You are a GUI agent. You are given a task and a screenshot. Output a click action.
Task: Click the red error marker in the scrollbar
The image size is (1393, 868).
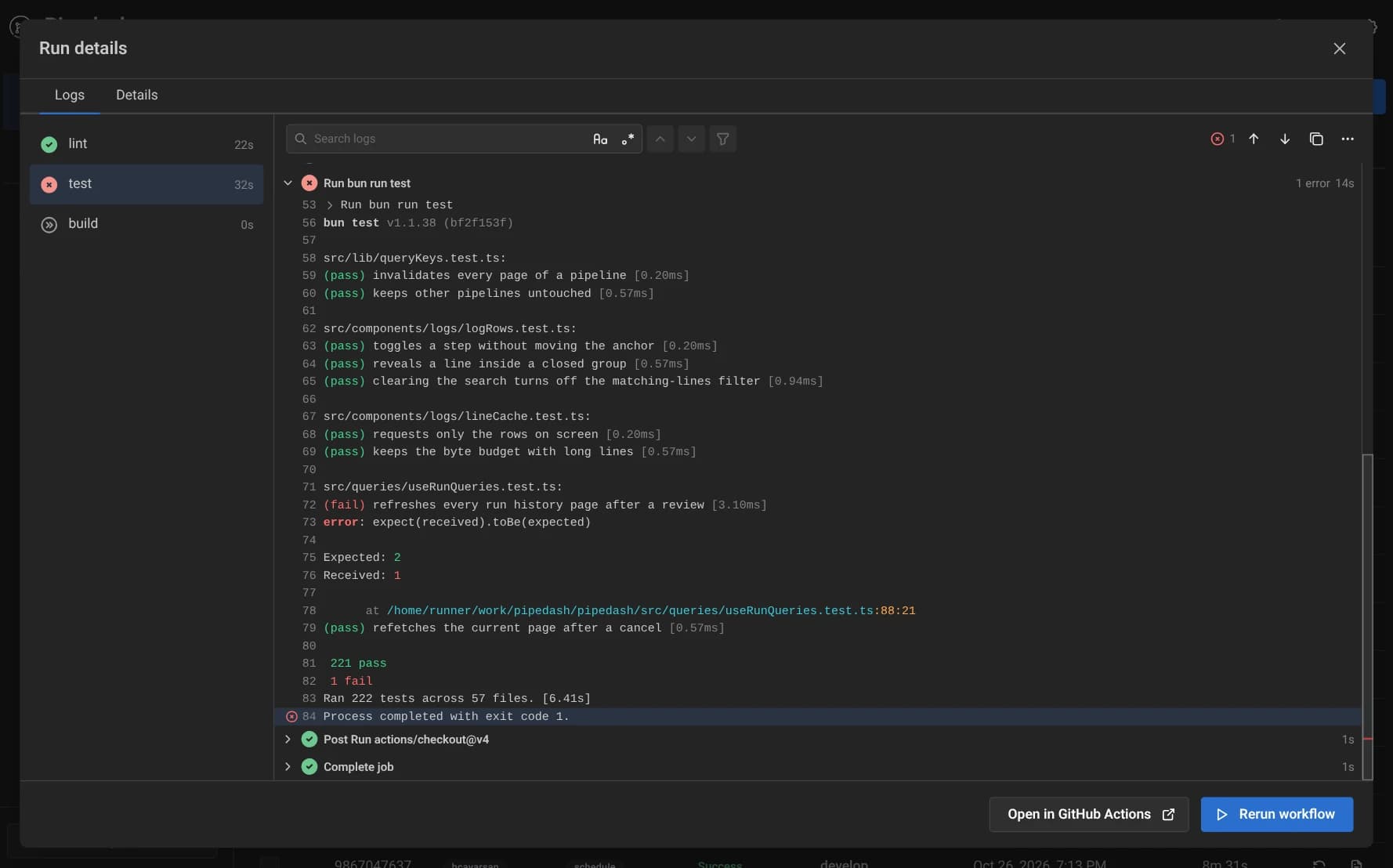point(1368,739)
